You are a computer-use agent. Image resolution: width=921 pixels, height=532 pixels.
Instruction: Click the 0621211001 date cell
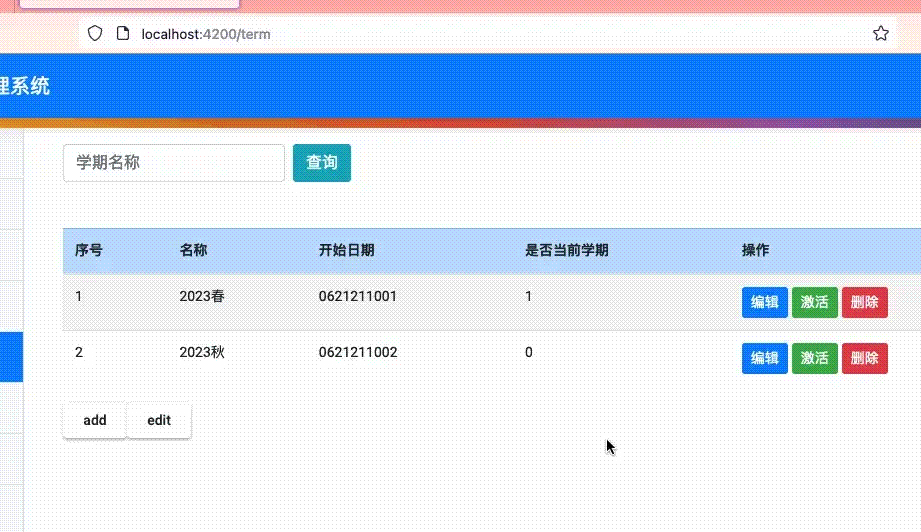coord(358,296)
